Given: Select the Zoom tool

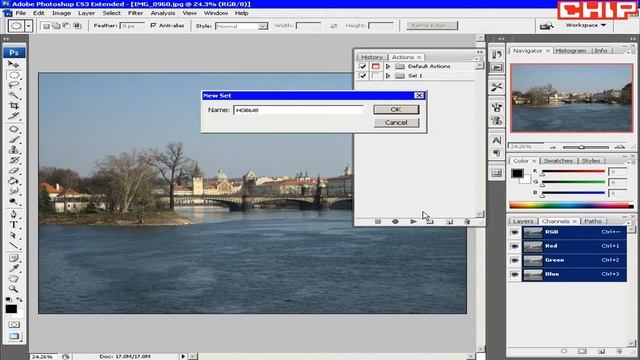Looking at the screenshot, I should [x=14, y=289].
